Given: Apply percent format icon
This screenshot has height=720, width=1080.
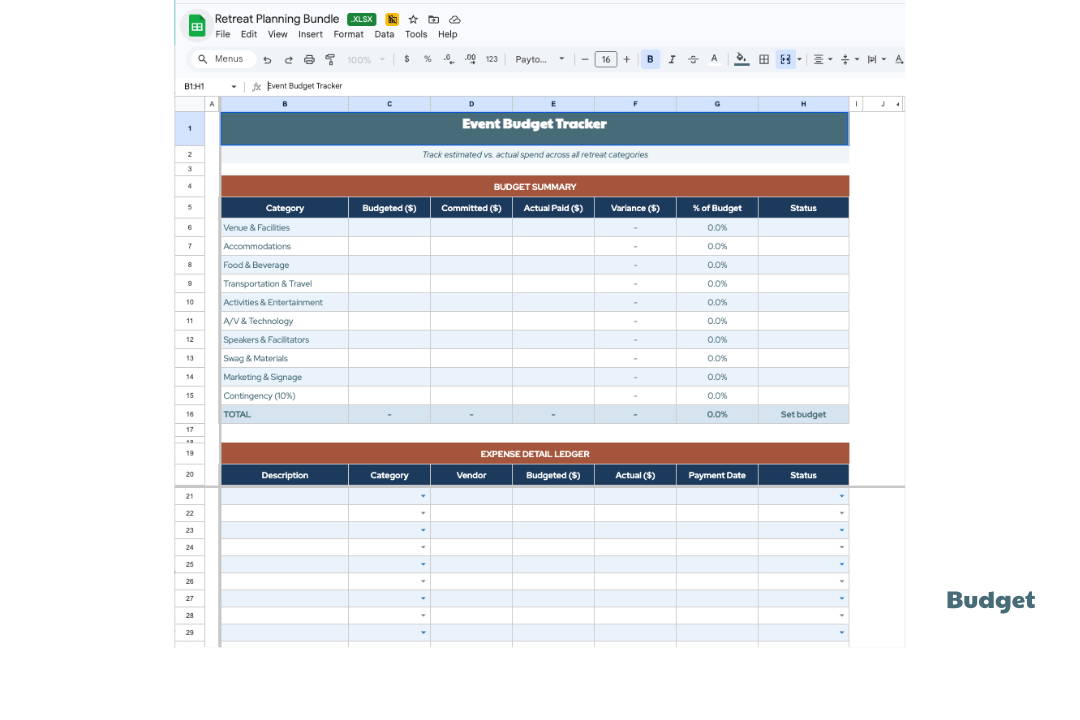Looking at the screenshot, I should click(426, 59).
